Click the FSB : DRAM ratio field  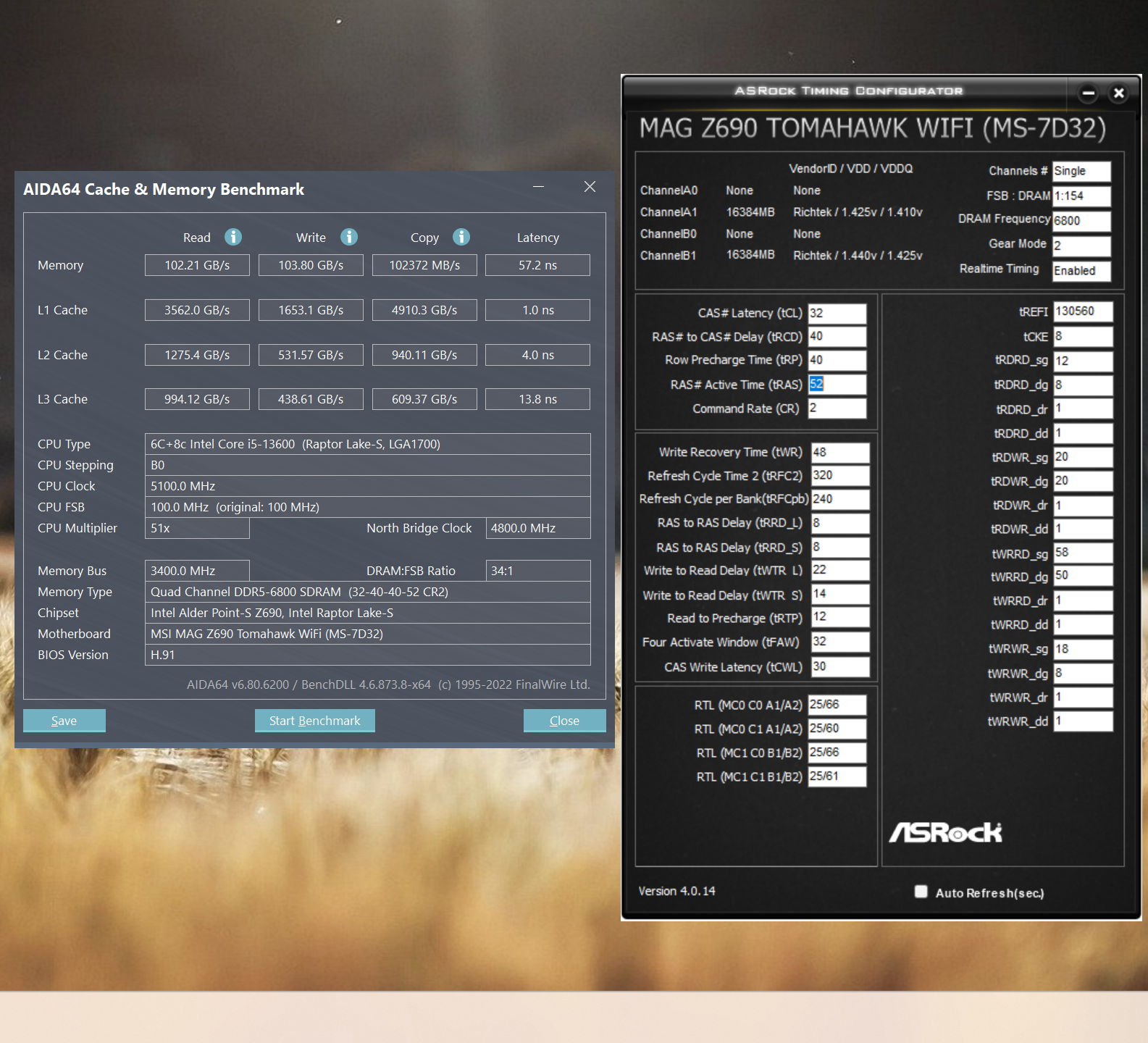[x=1081, y=196]
